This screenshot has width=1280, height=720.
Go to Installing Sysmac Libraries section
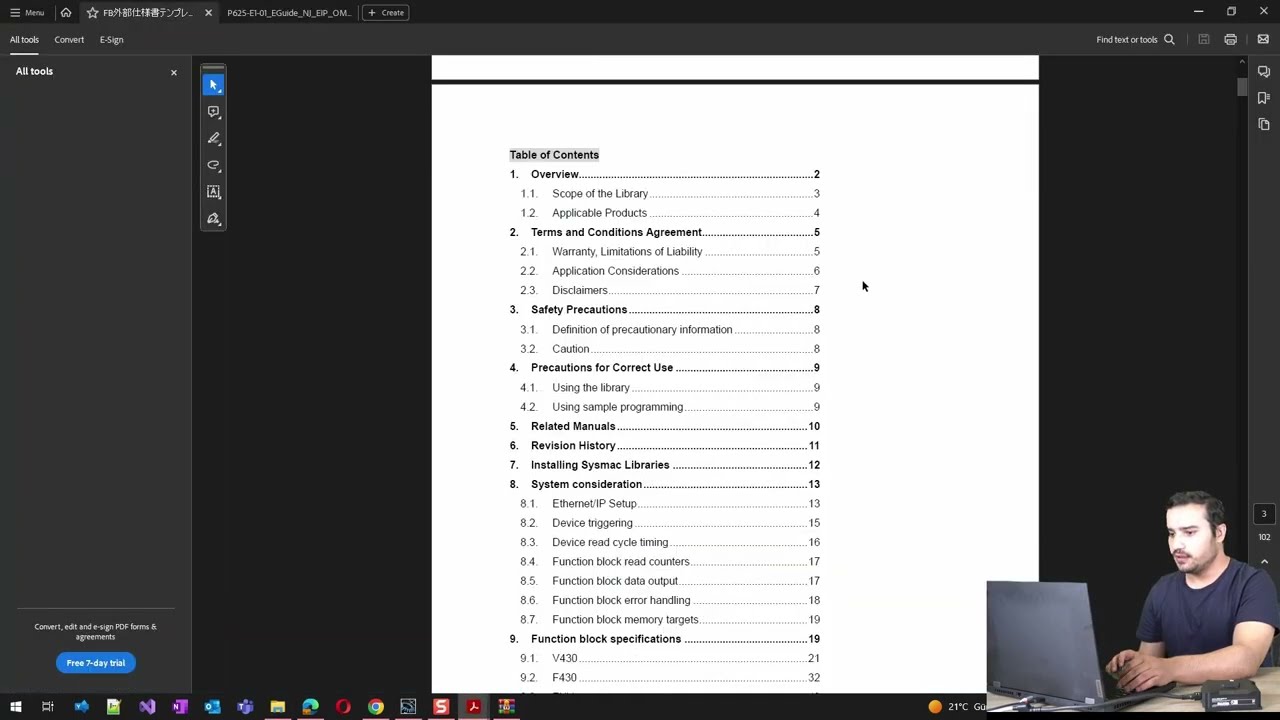tap(664, 465)
